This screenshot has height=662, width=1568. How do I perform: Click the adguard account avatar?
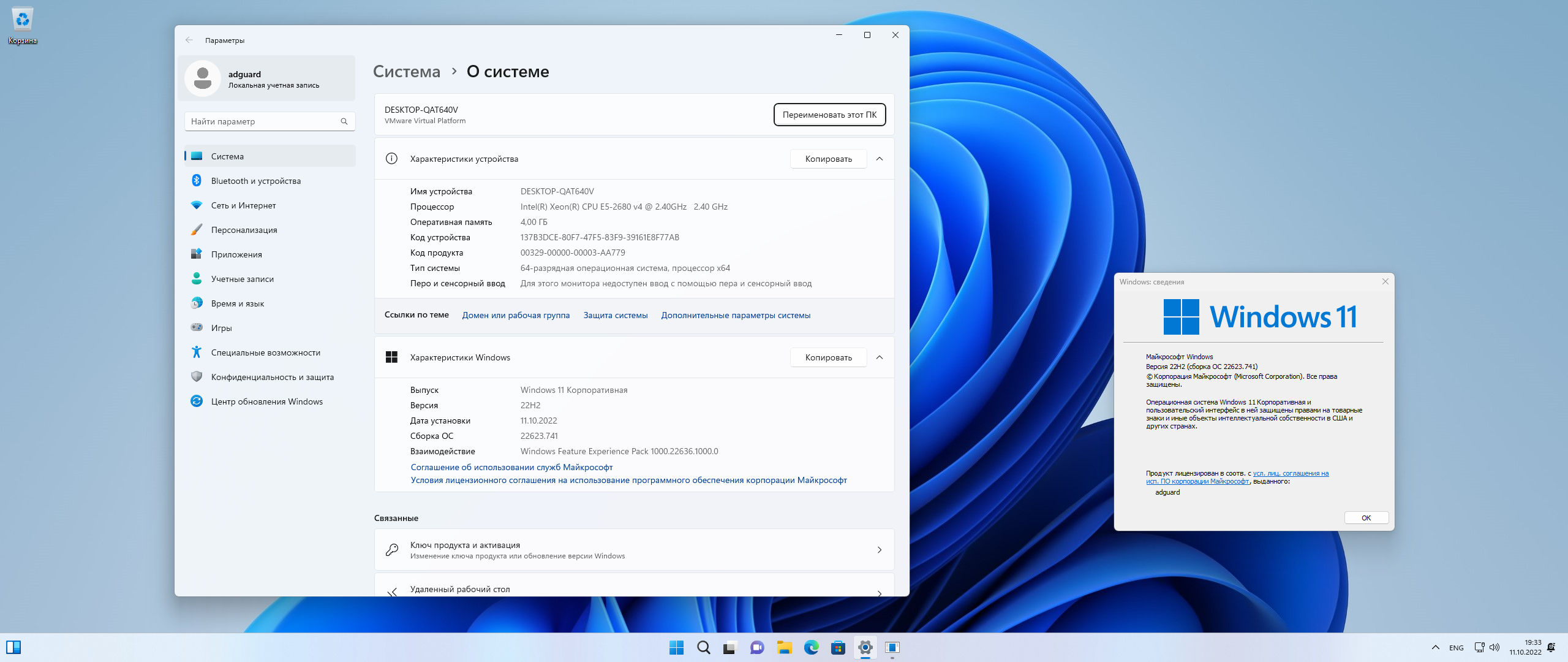click(x=203, y=78)
